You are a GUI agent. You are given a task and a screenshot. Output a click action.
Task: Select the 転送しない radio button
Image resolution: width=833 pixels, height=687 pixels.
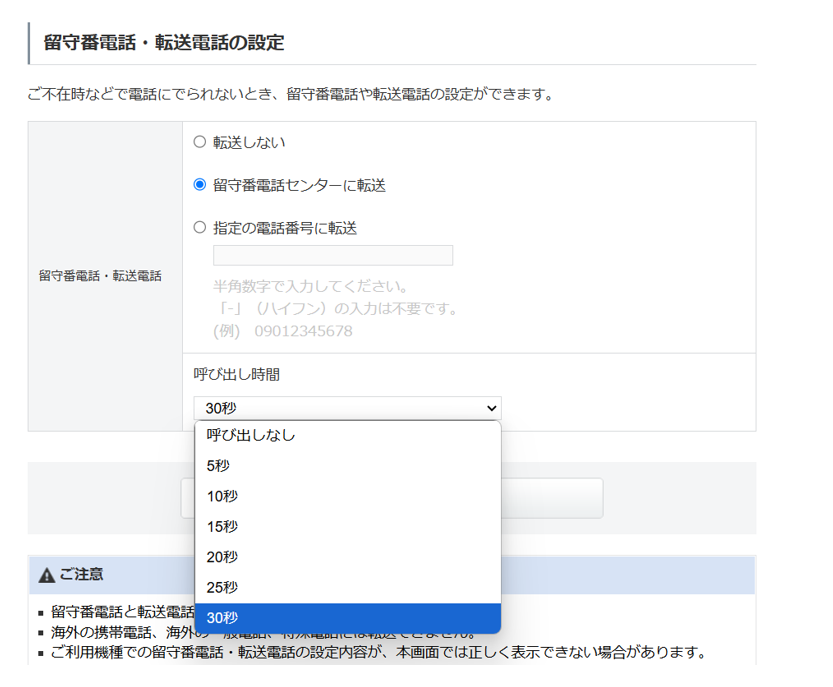tap(198, 142)
